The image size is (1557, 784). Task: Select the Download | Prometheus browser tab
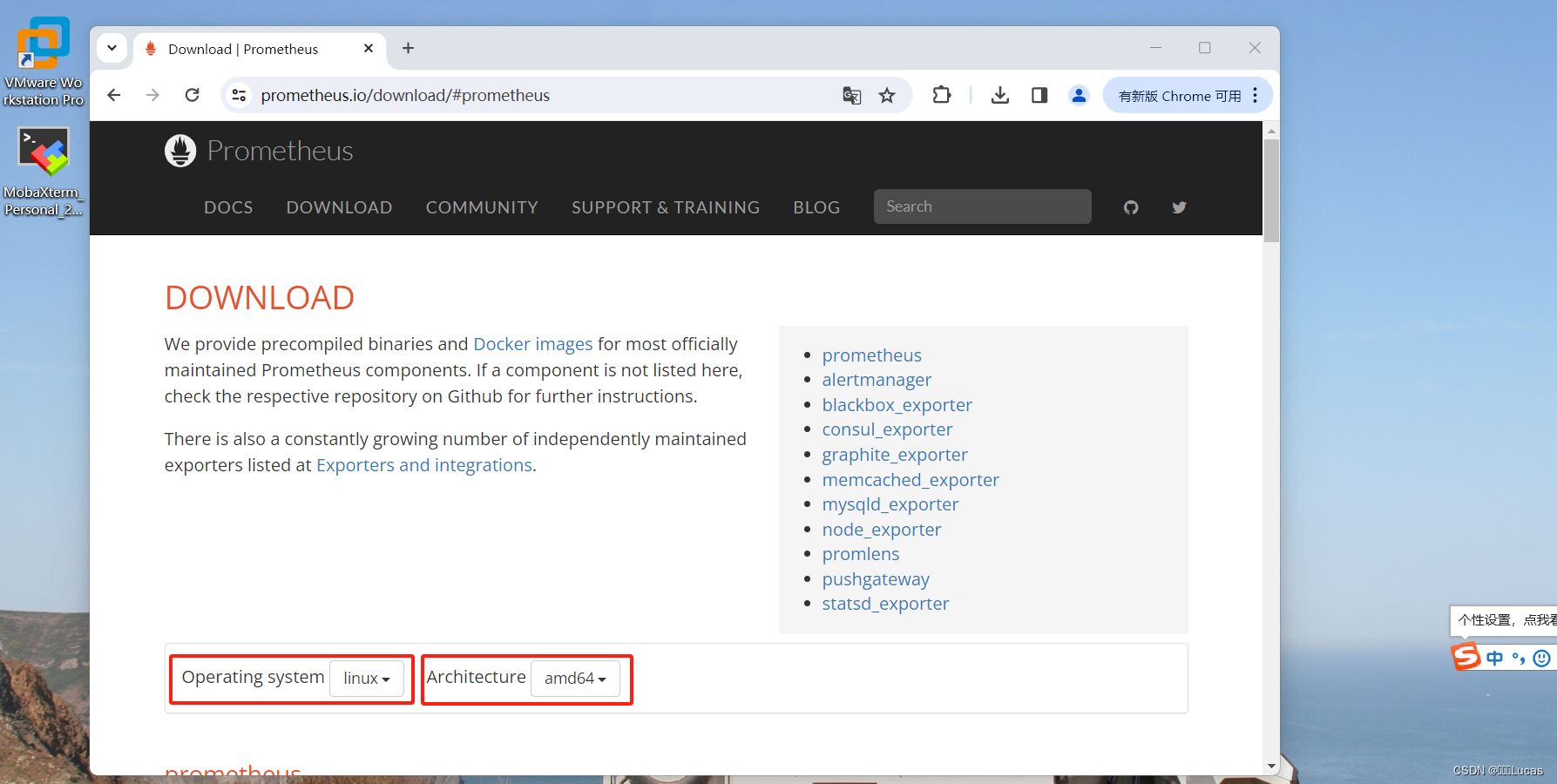(x=259, y=49)
